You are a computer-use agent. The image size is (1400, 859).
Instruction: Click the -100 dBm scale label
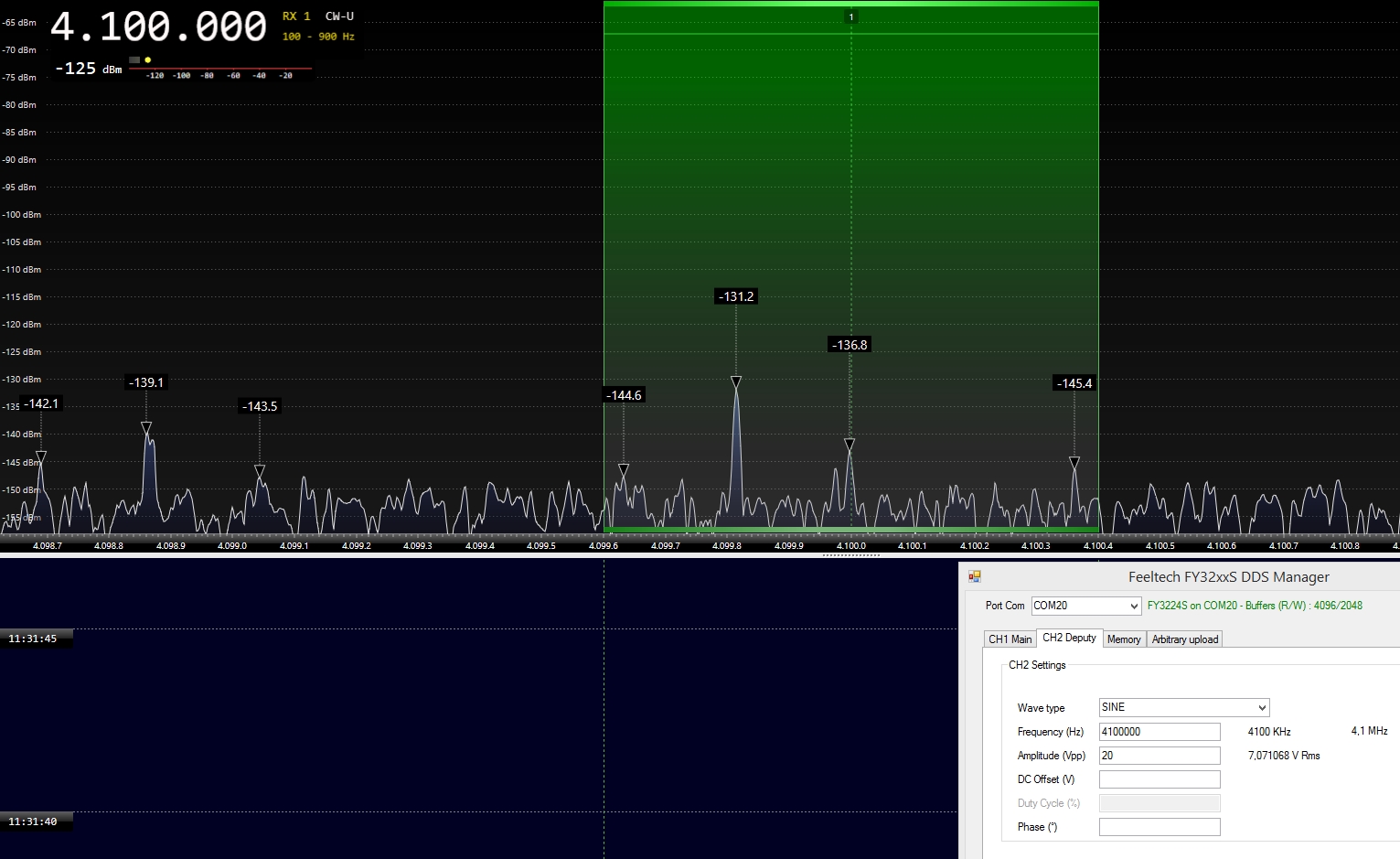[22, 214]
